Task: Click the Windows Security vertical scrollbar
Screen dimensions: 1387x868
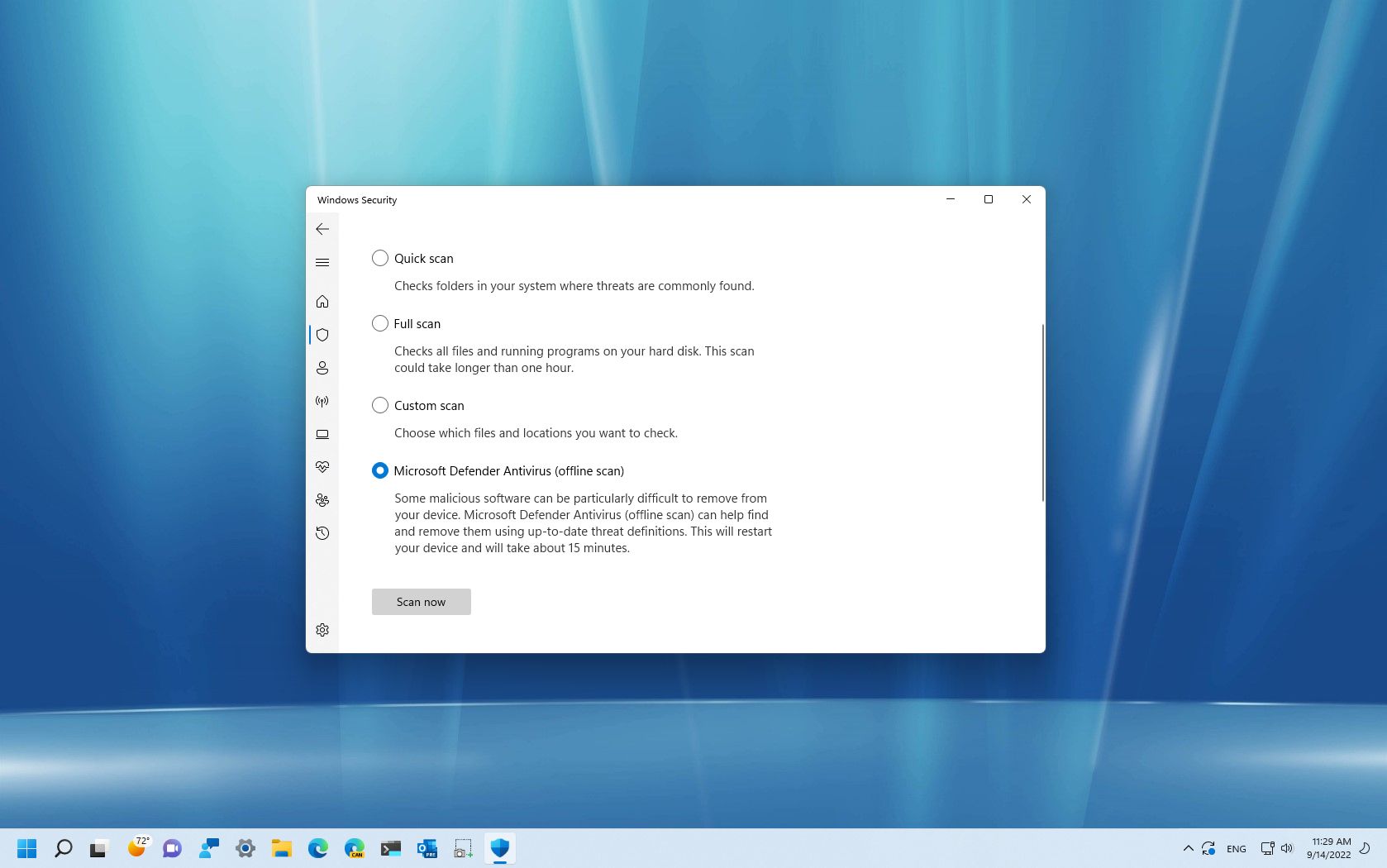Action: (x=1042, y=413)
